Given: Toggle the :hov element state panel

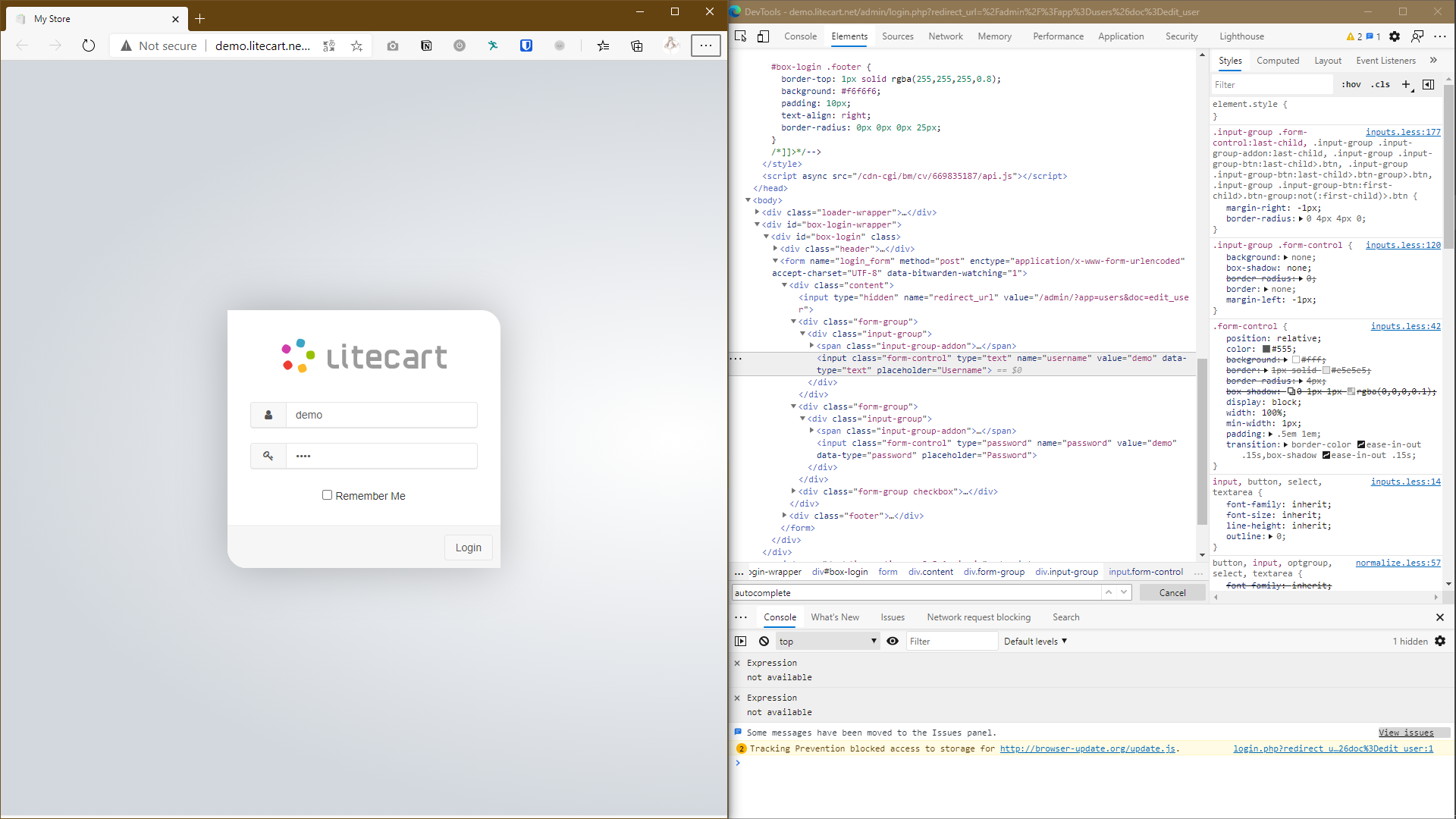Looking at the screenshot, I should point(1351,84).
